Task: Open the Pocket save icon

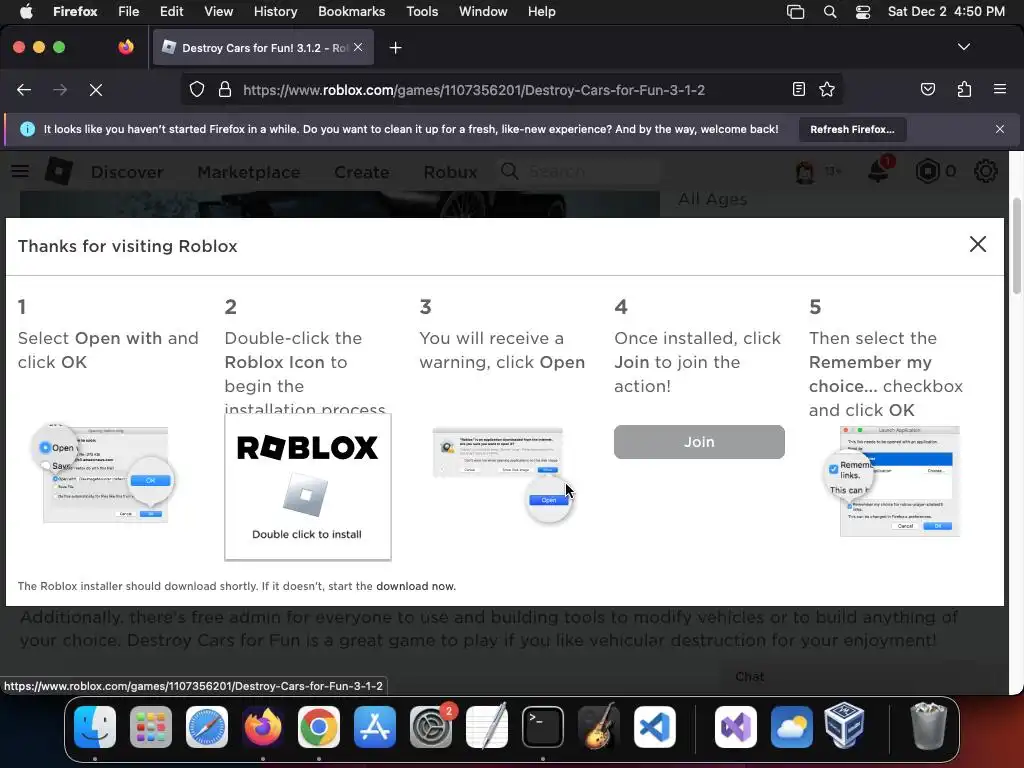Action: (927, 89)
